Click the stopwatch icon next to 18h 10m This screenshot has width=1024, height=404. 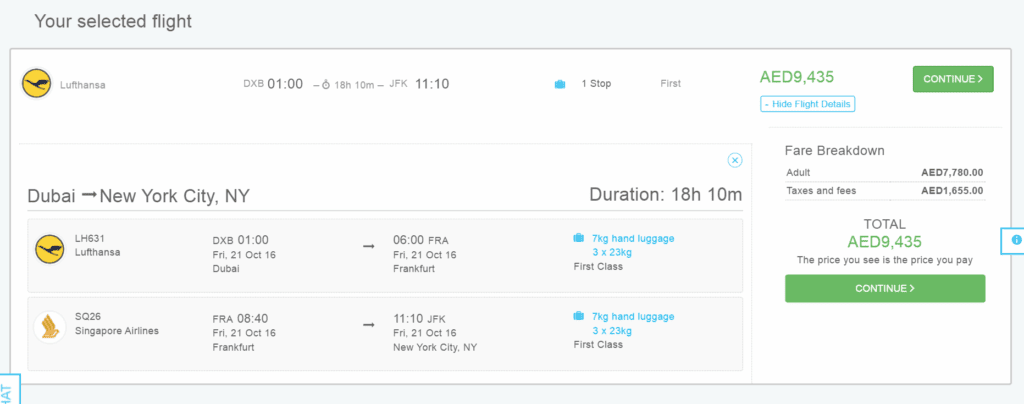click(x=327, y=85)
